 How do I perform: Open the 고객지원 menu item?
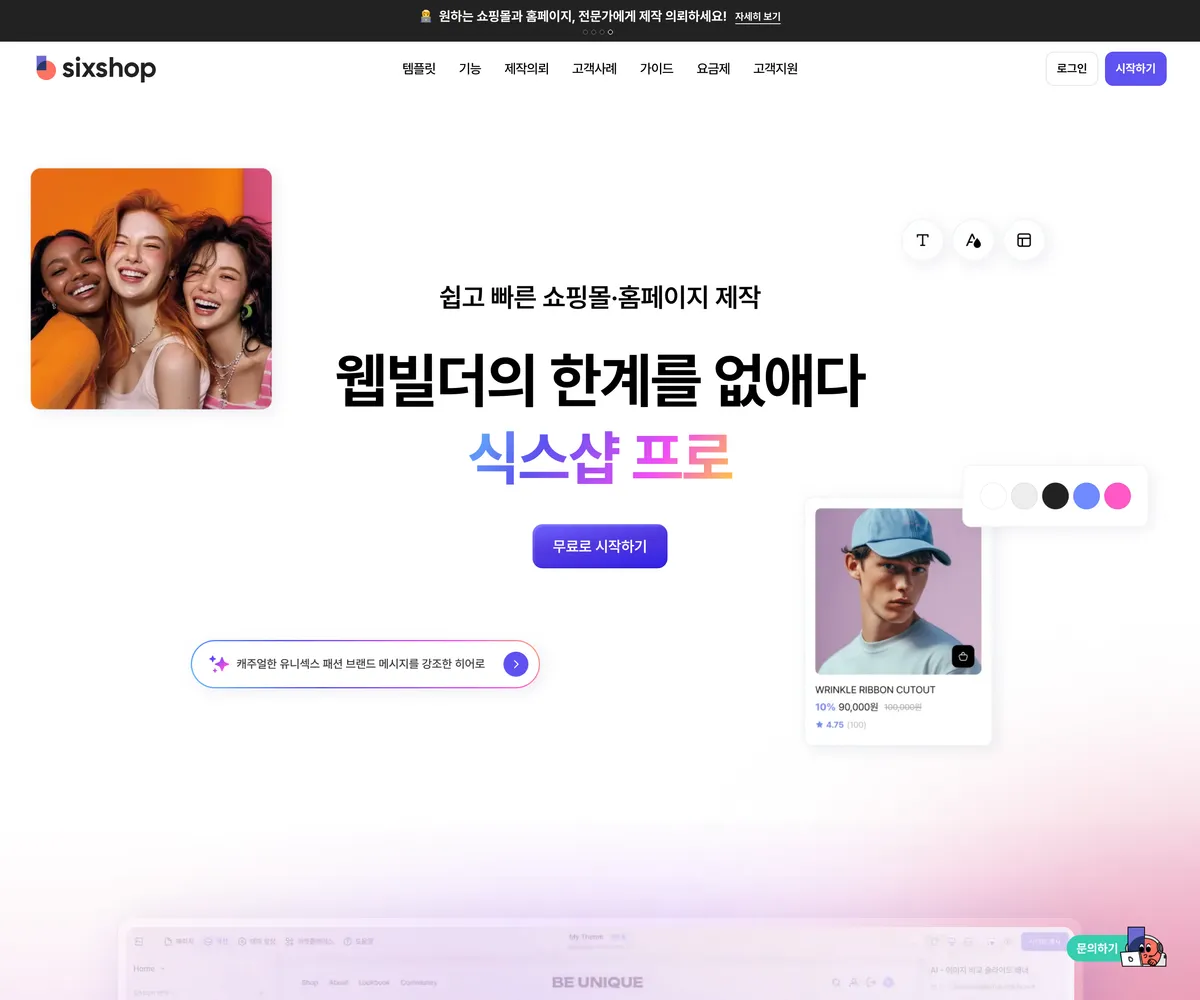776,69
